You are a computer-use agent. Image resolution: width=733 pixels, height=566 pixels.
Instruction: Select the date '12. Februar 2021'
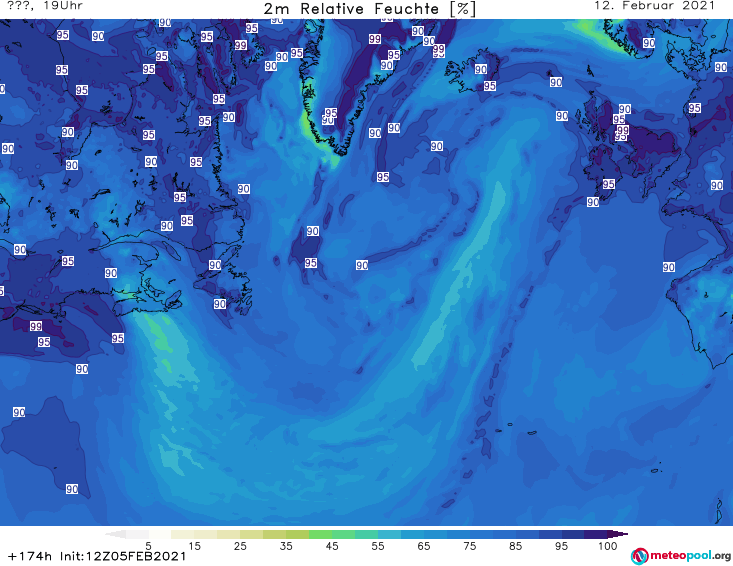pos(654,6)
